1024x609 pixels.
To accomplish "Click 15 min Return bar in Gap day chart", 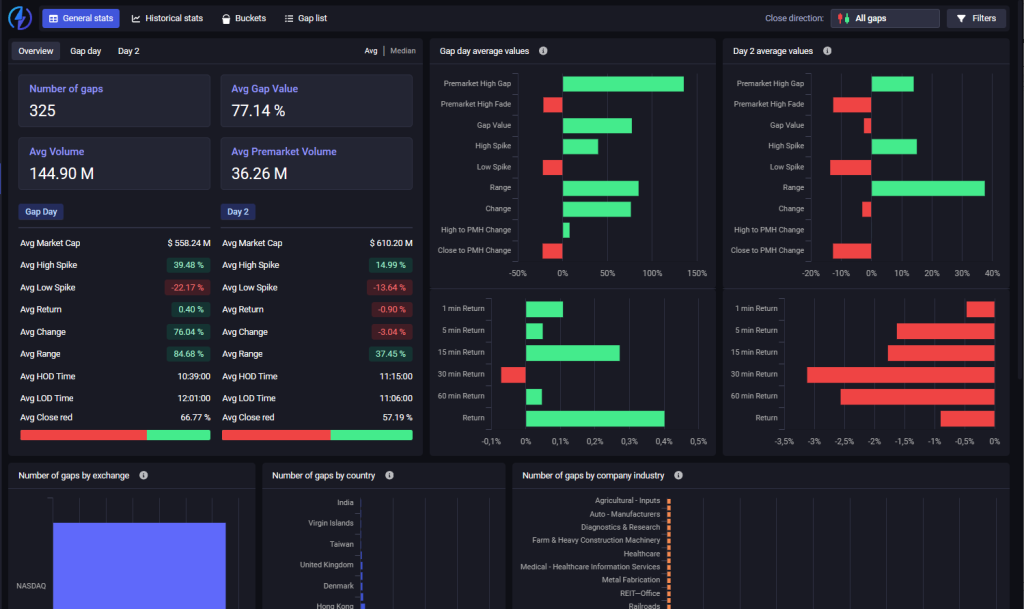I will click(573, 353).
